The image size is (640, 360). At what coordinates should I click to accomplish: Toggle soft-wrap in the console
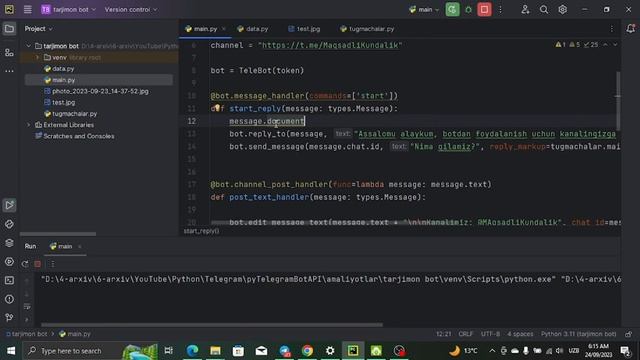(27, 307)
